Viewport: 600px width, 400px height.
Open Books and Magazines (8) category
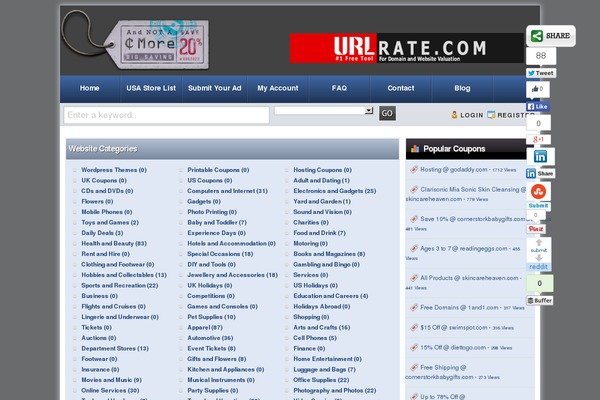pyautogui.click(x=329, y=254)
